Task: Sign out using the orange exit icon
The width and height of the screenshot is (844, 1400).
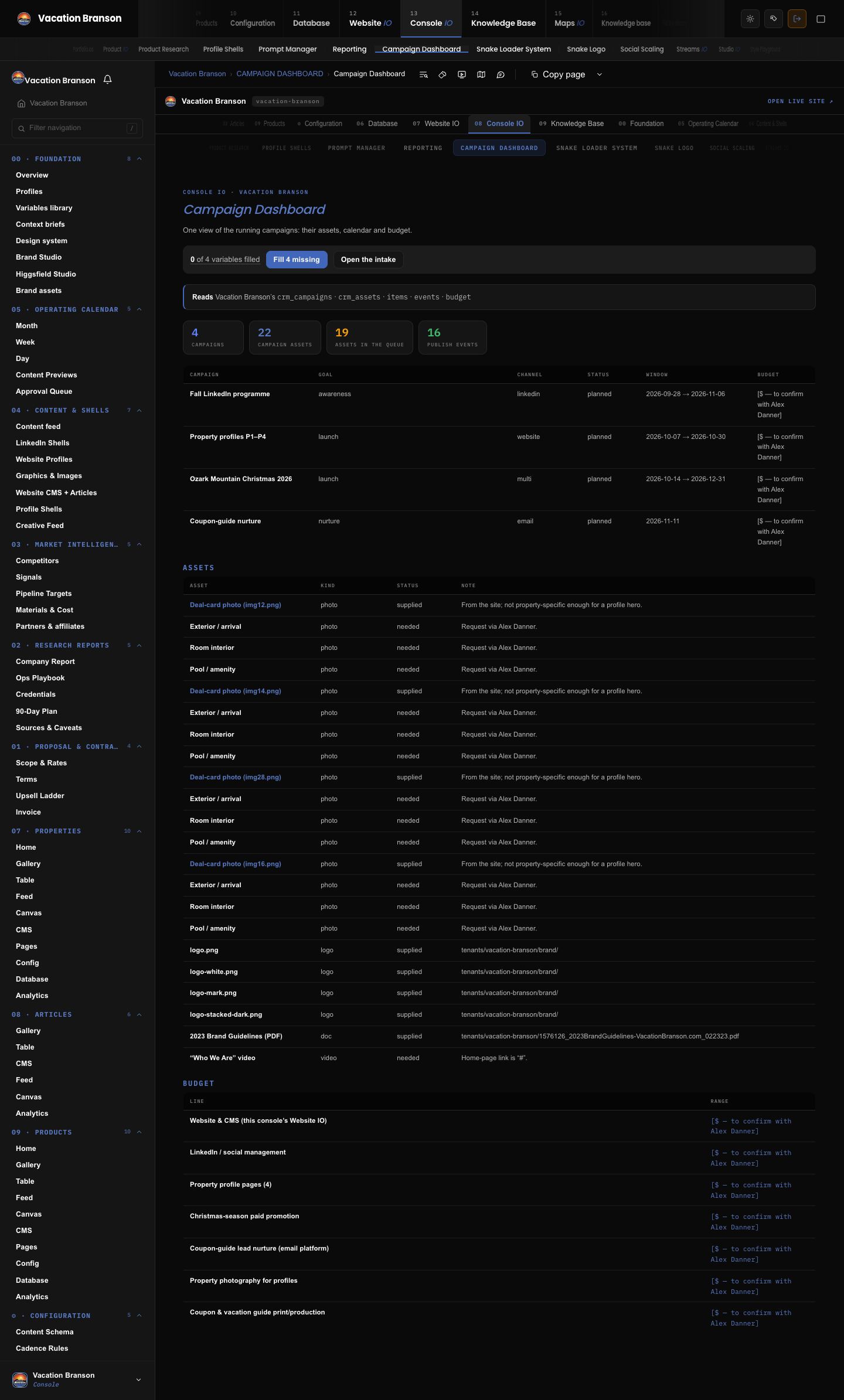Action: click(797, 19)
